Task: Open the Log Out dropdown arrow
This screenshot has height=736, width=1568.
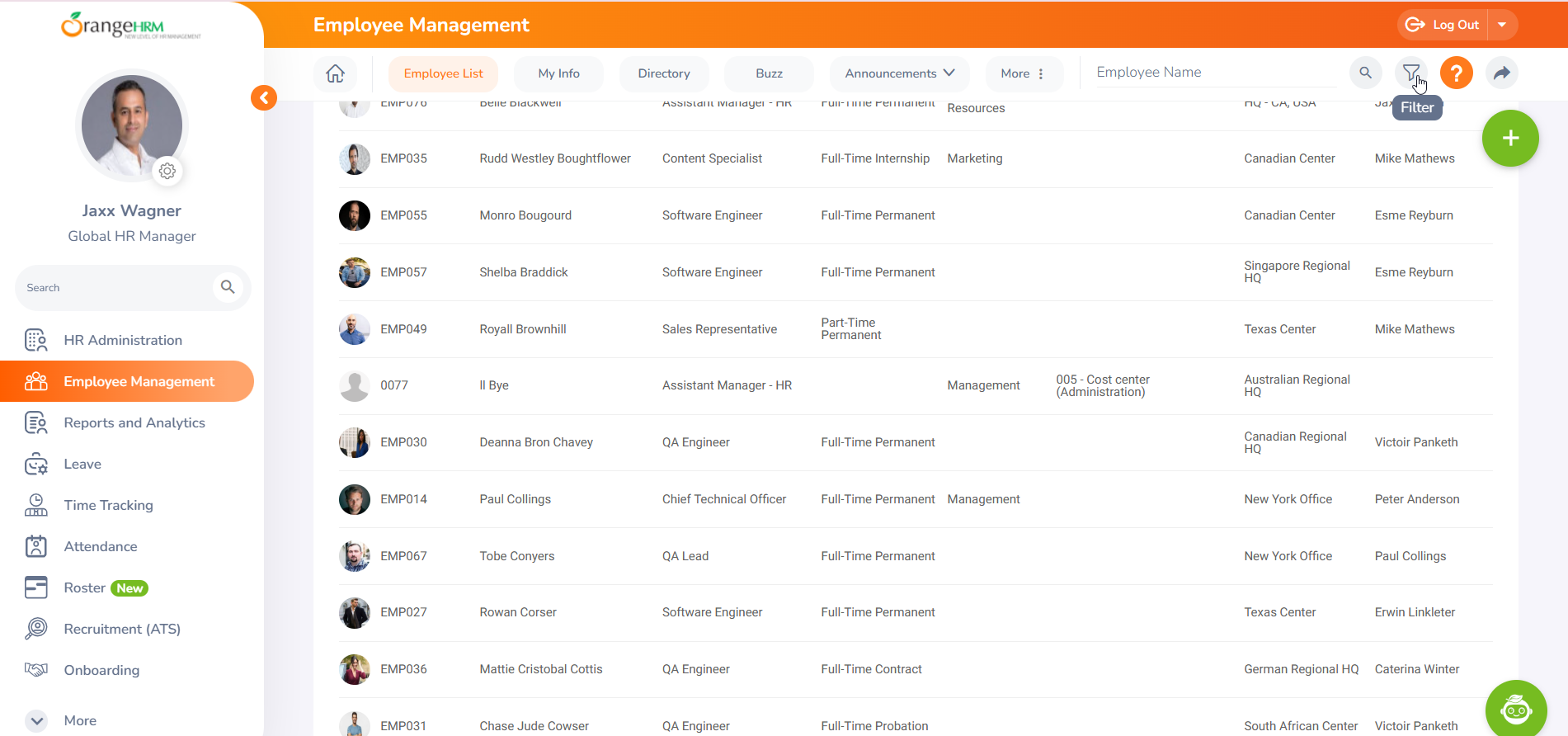Action: tap(1502, 25)
